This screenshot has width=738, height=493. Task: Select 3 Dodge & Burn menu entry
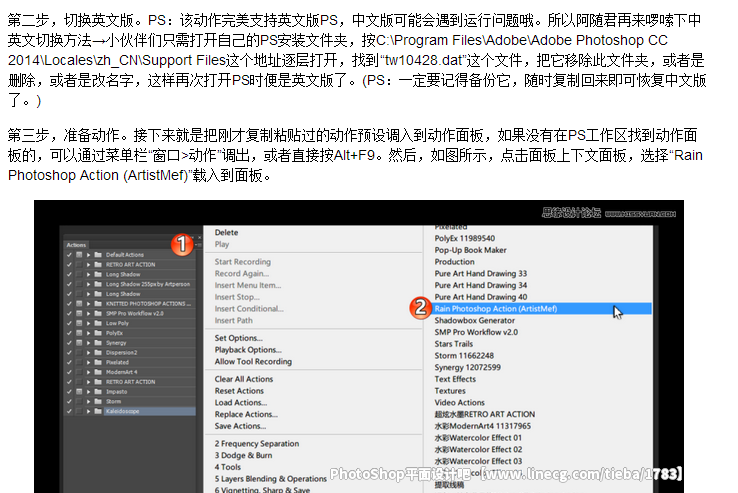click(x=243, y=455)
